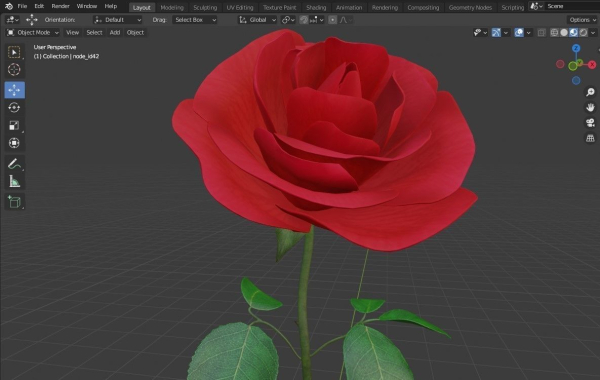Open the scene browse icon next to Scene
This screenshot has height=380, width=600.
(x=536, y=6)
